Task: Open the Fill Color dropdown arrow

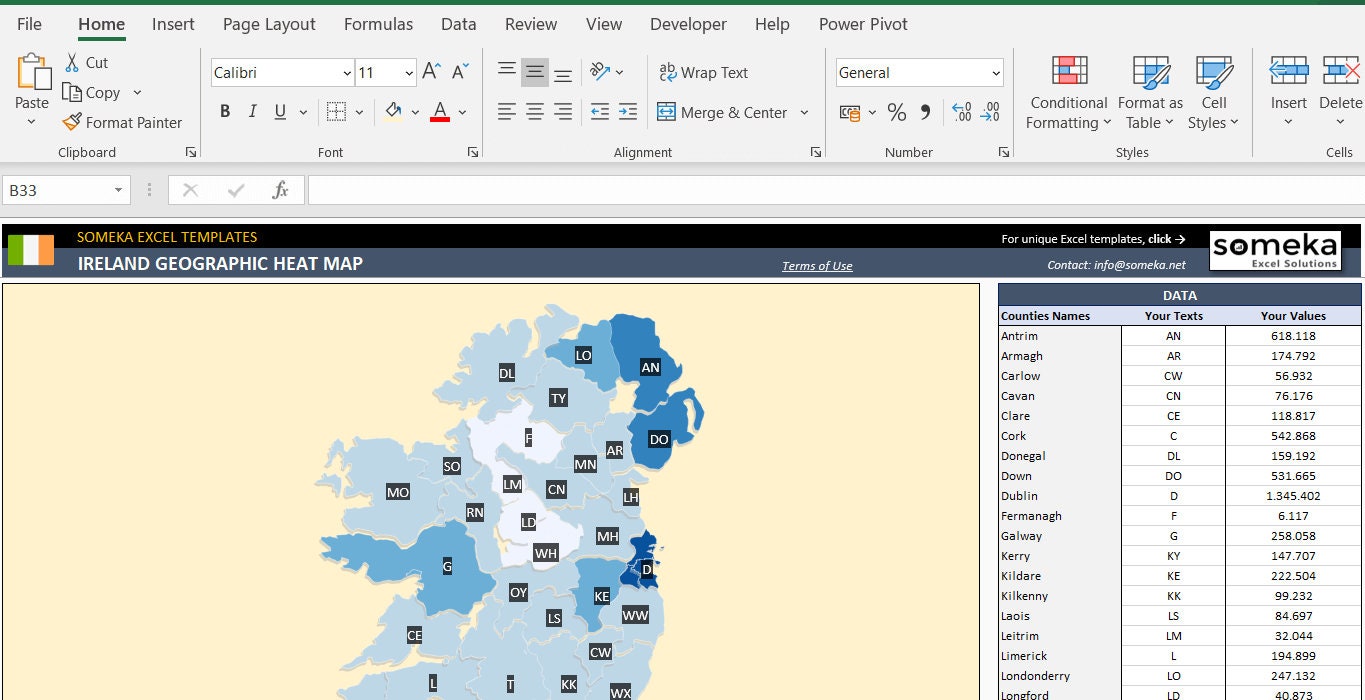Action: click(x=414, y=112)
